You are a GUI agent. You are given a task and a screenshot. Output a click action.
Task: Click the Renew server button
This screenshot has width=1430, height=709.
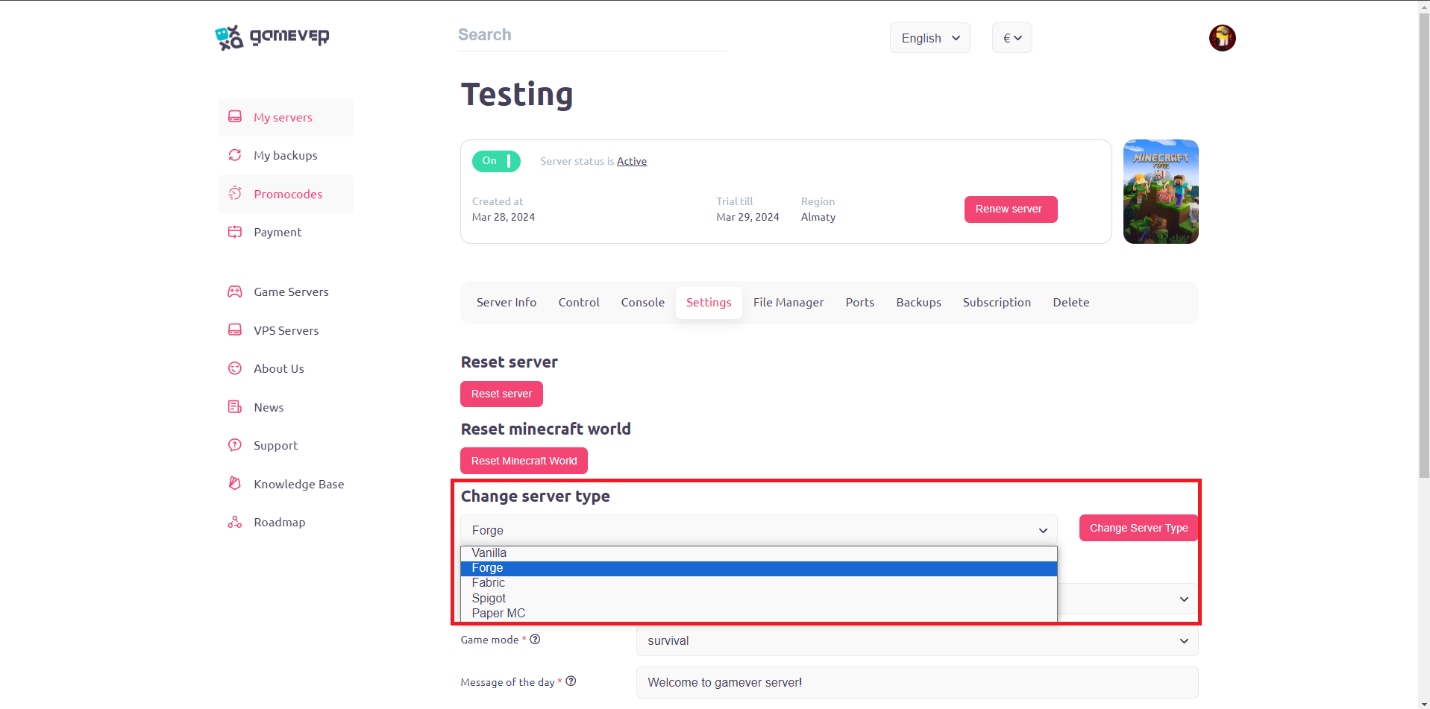coord(1011,209)
